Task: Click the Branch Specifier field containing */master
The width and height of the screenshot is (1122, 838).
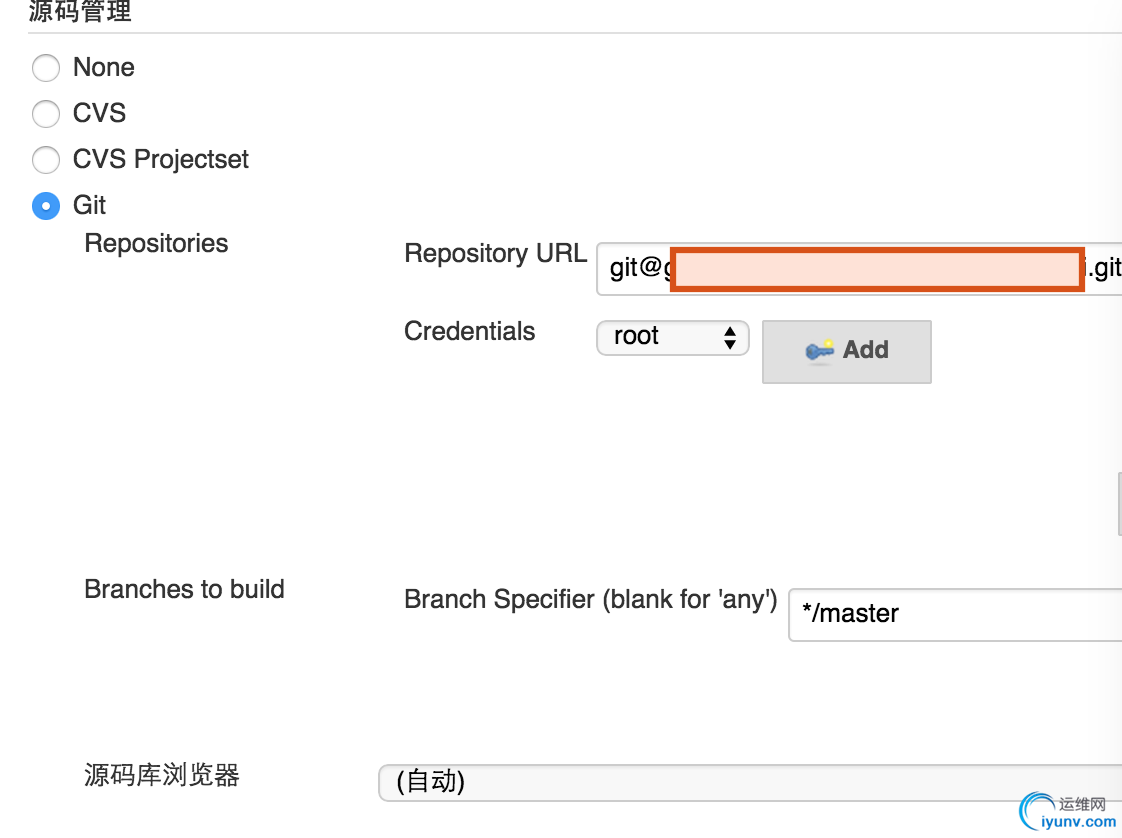Action: (x=955, y=614)
